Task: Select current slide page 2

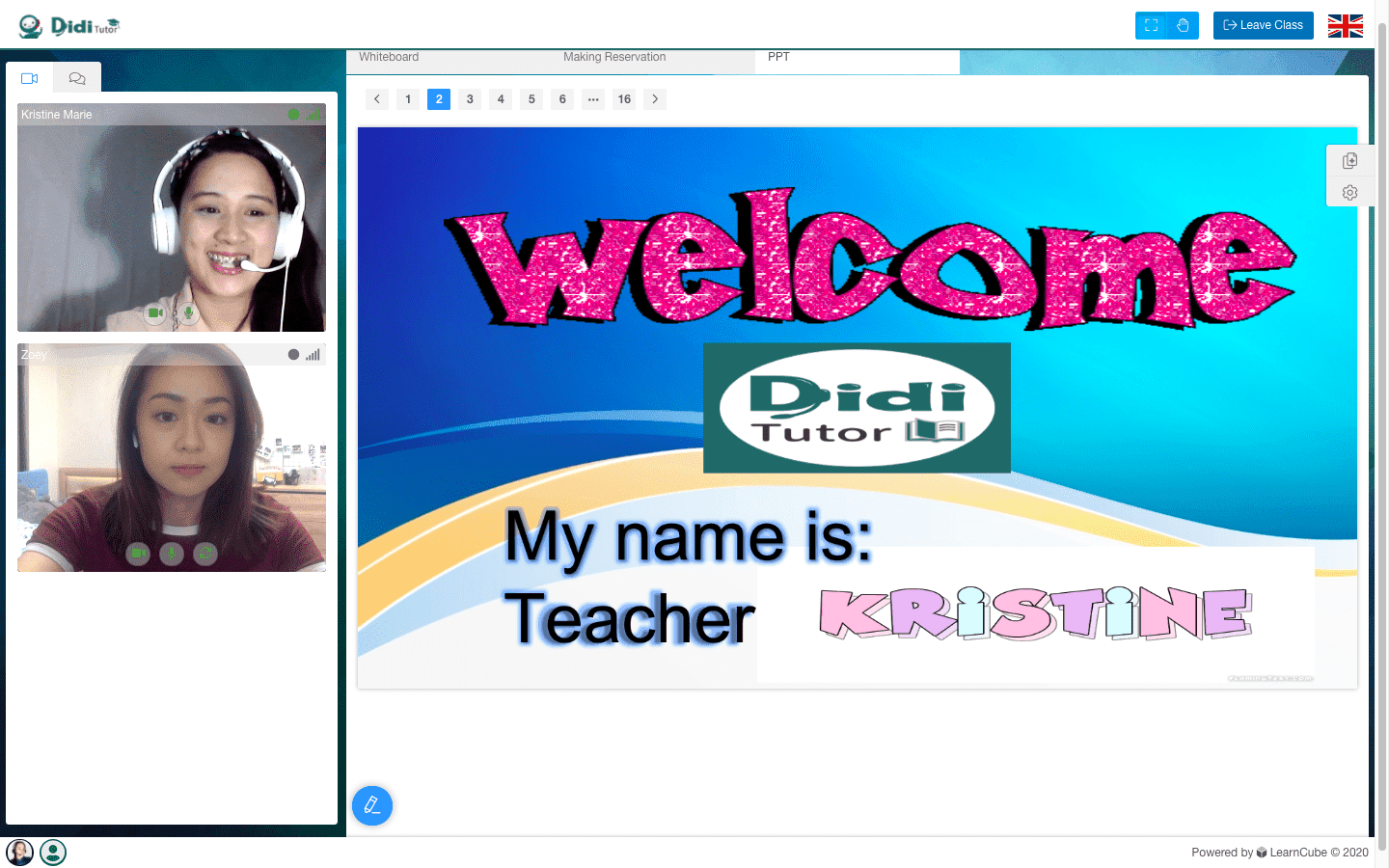Action: click(x=439, y=98)
